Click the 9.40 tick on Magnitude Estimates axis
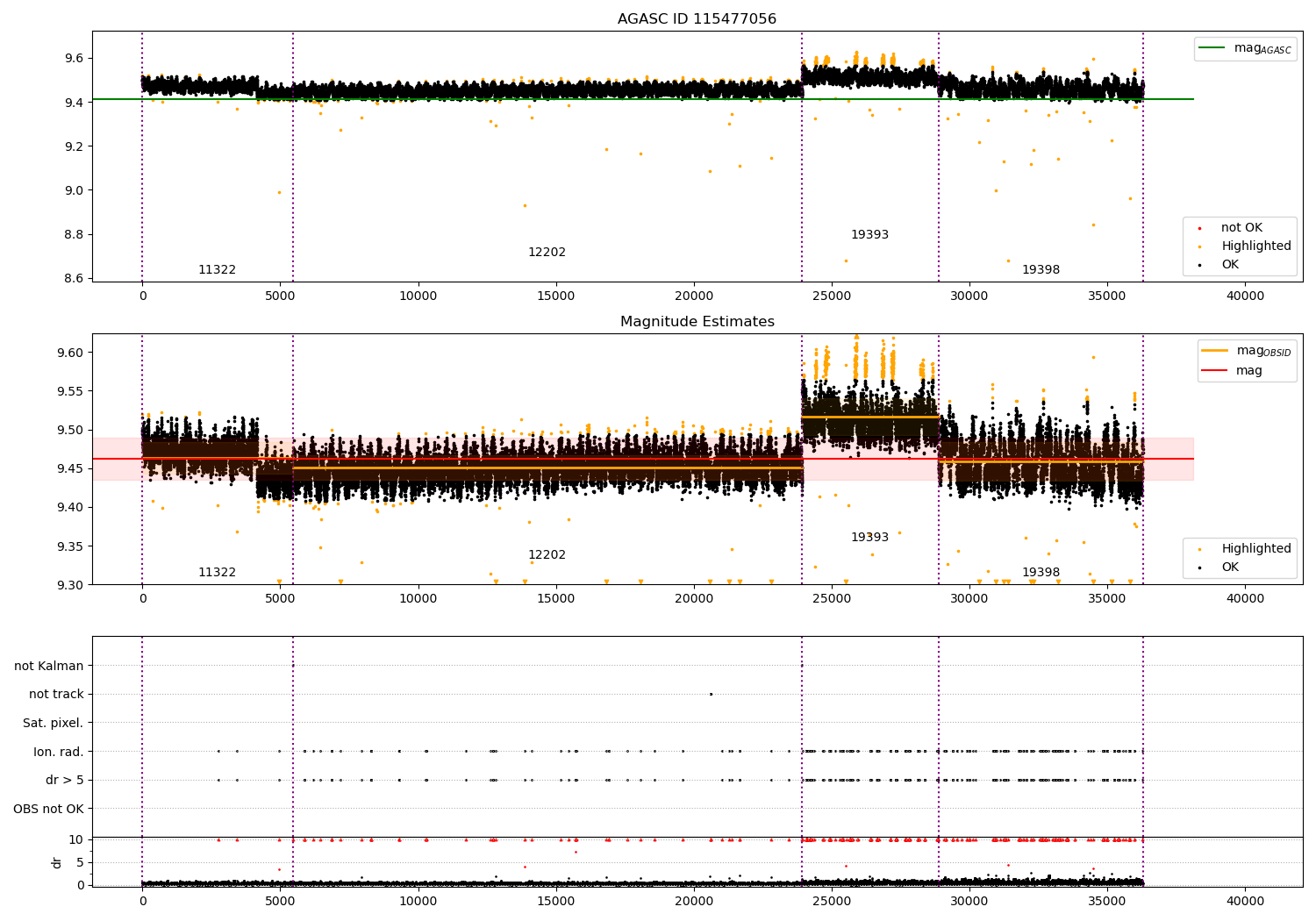 (70, 508)
